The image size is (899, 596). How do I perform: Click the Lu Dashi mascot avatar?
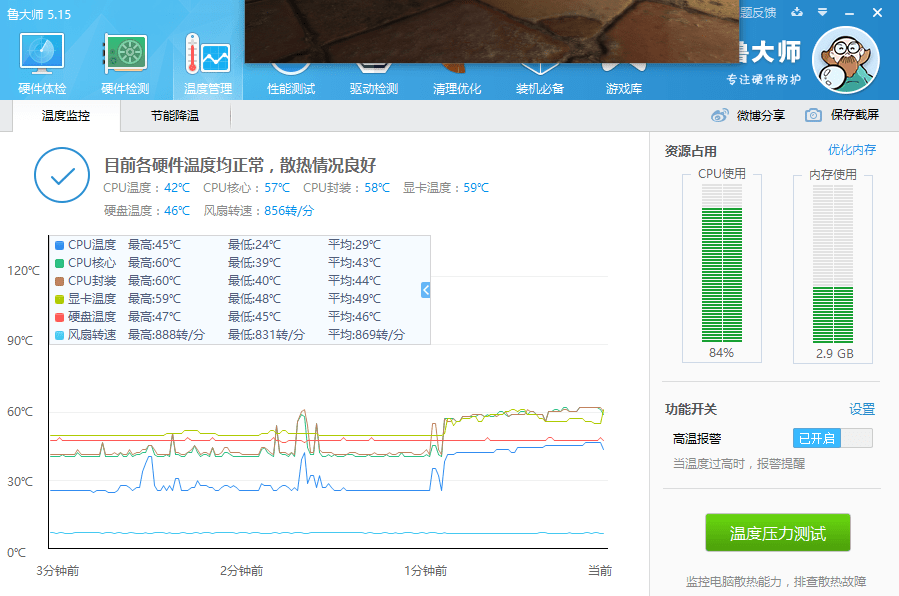coord(845,61)
